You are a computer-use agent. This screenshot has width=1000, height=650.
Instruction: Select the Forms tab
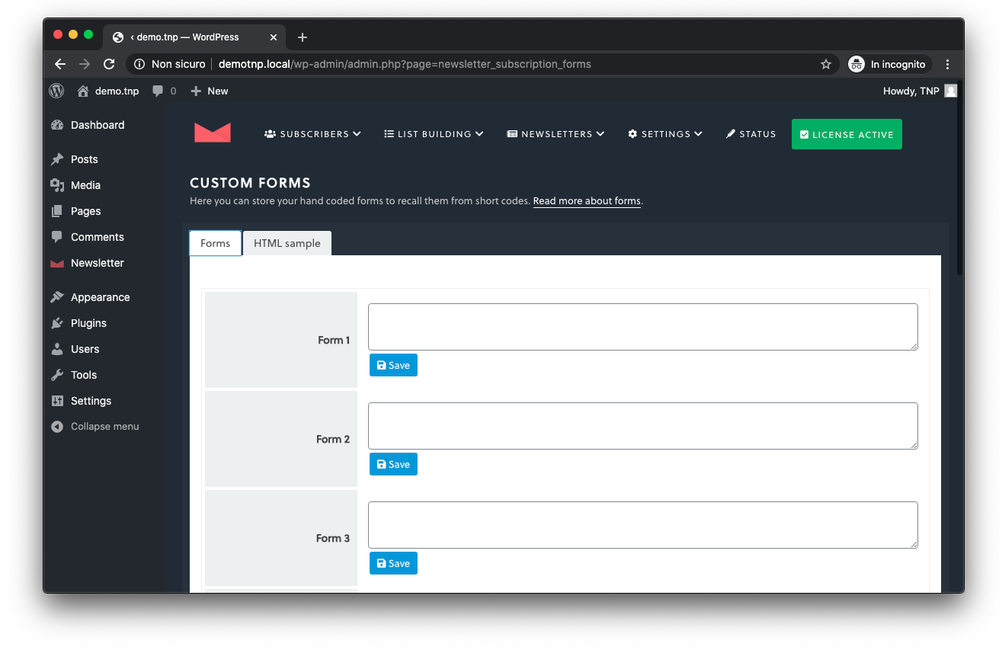pyautogui.click(x=215, y=243)
